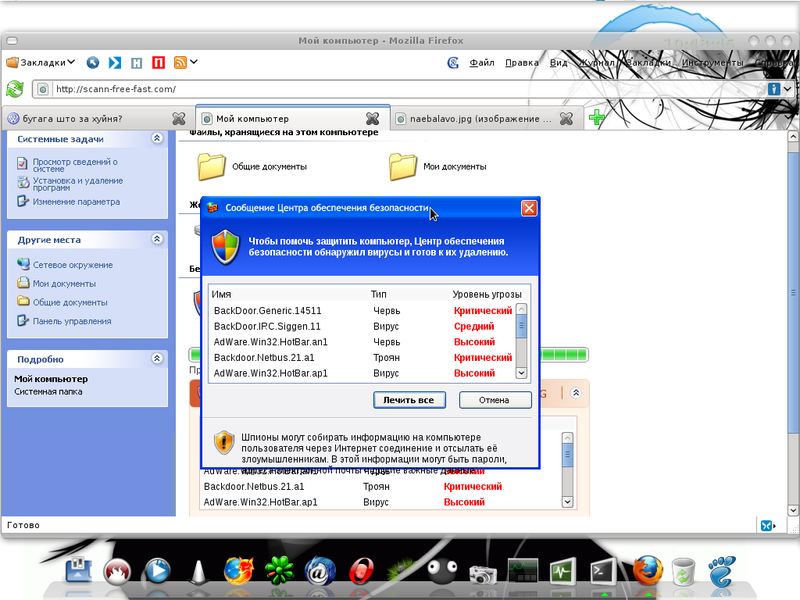Click the orange RSS feed icon
This screenshot has width=800, height=600.
click(x=180, y=62)
